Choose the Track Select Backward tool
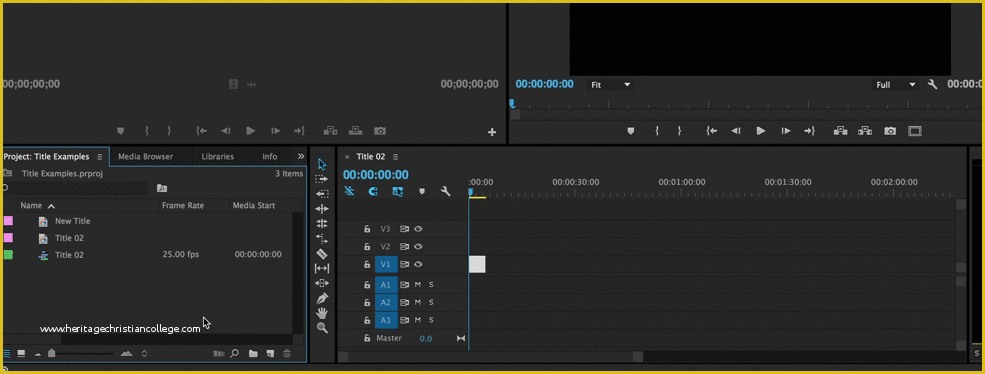Viewport: 985px width, 374px height. pyautogui.click(x=322, y=194)
